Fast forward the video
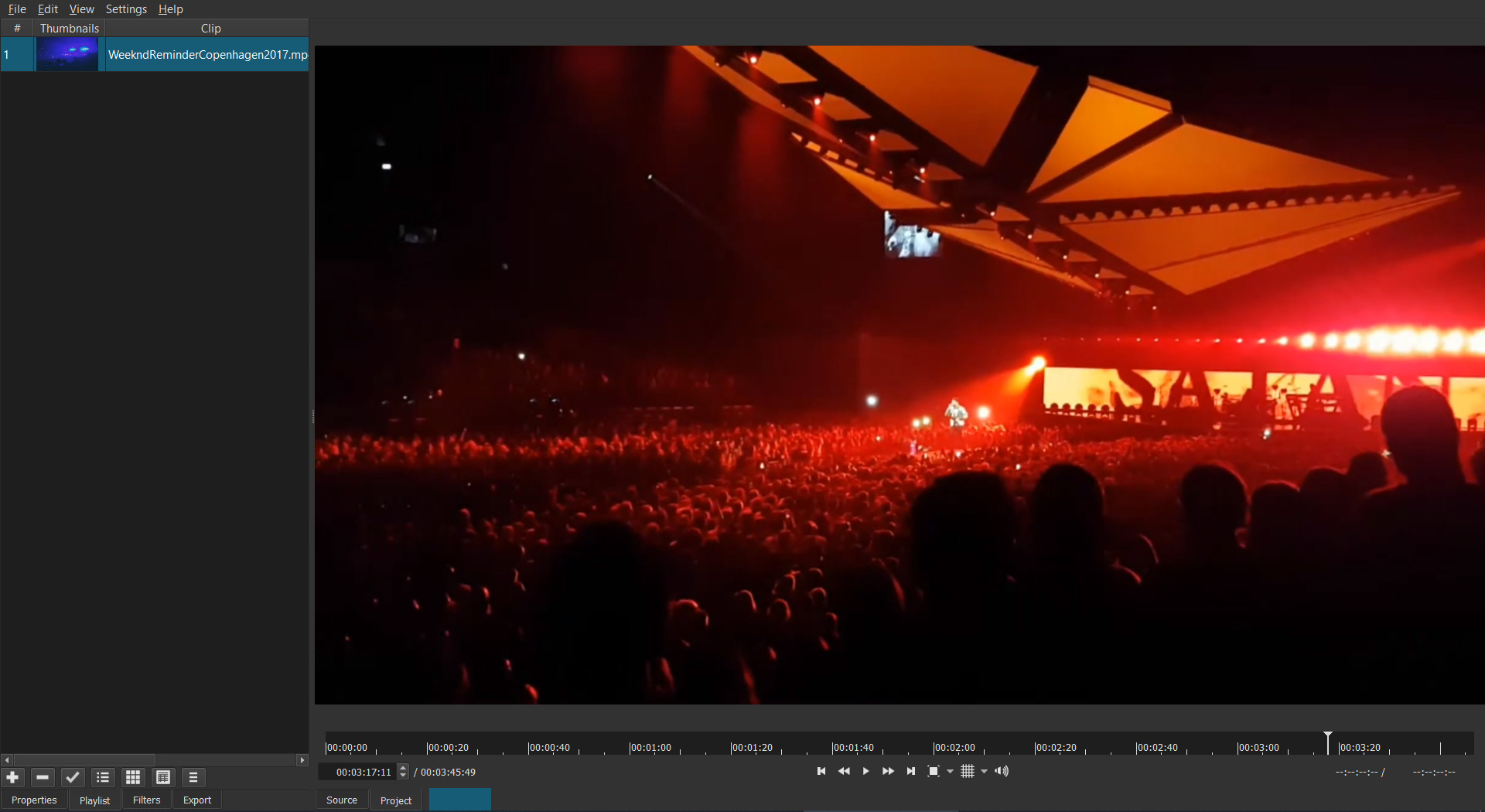Viewport: 1485px width, 812px height. (x=888, y=771)
